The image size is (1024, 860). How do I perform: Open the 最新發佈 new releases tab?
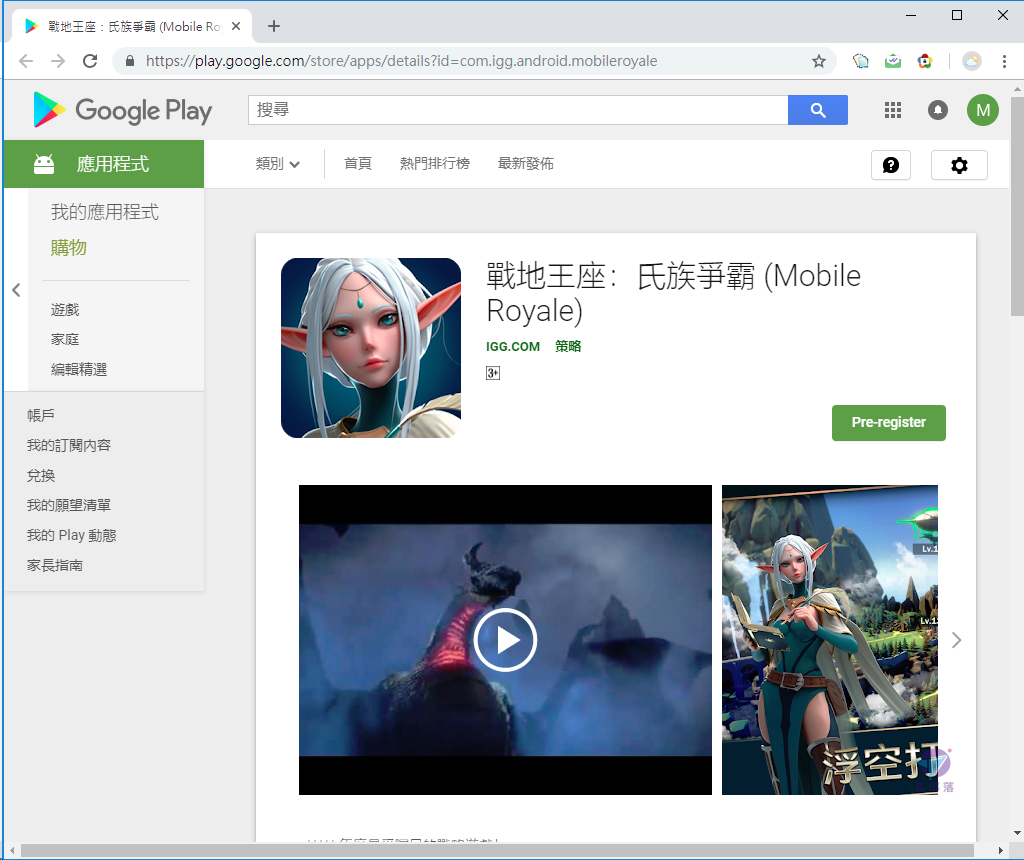[526, 164]
